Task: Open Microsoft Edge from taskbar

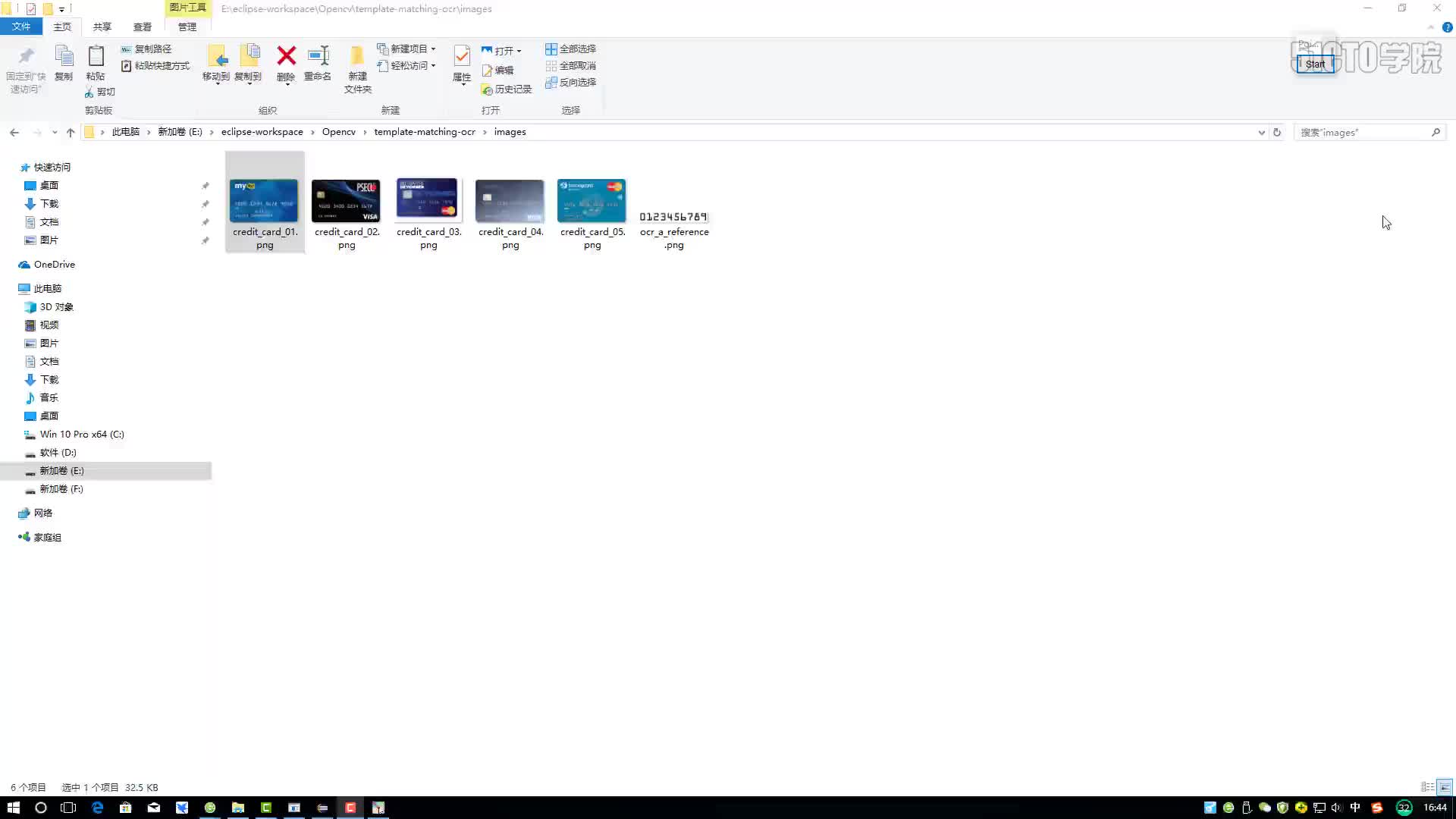Action: [98, 808]
